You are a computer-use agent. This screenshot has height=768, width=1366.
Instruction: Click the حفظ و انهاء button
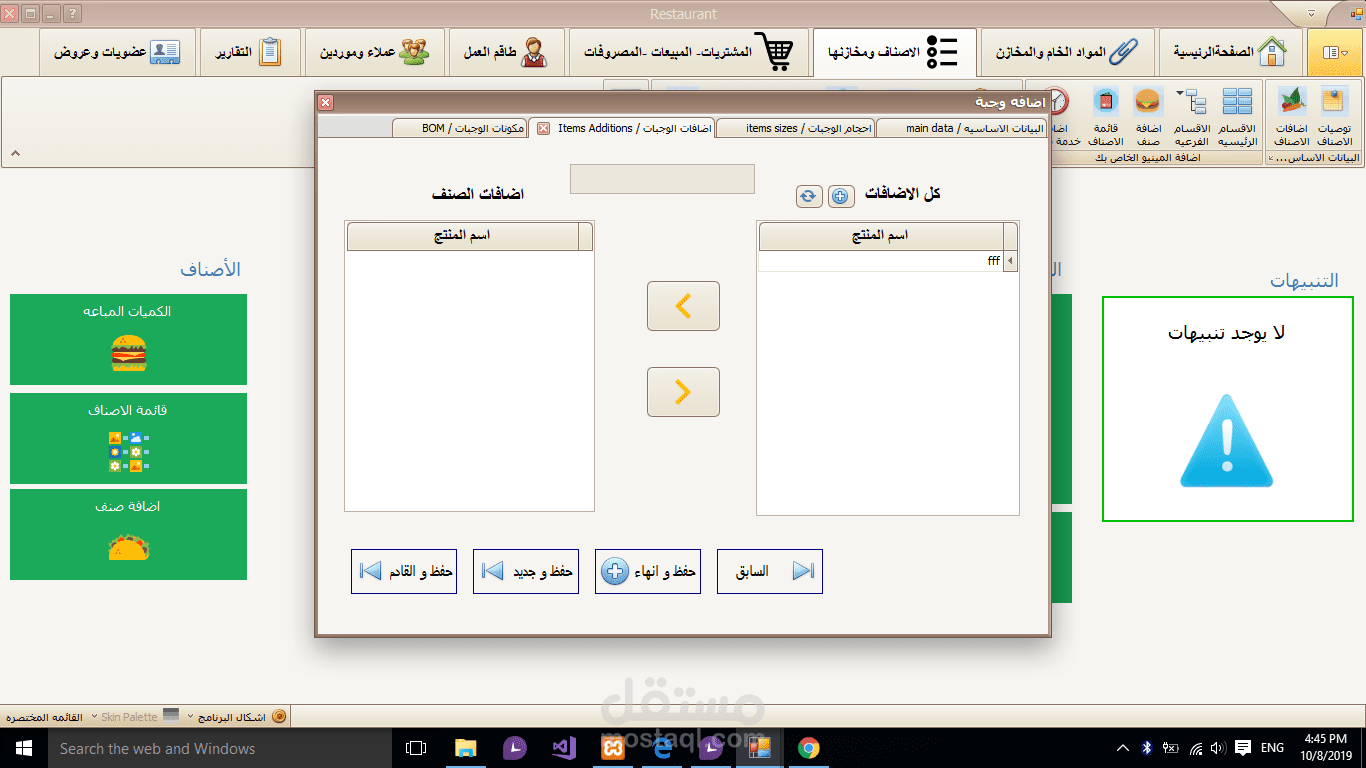[648, 572]
